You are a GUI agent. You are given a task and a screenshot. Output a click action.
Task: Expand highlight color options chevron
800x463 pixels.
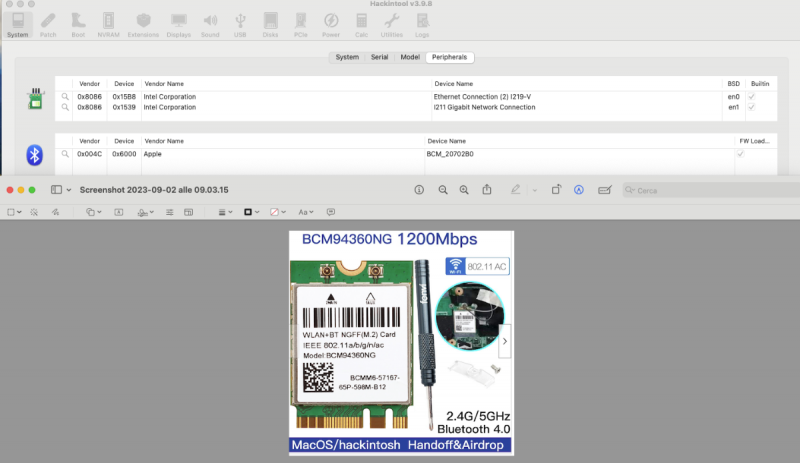(x=535, y=190)
